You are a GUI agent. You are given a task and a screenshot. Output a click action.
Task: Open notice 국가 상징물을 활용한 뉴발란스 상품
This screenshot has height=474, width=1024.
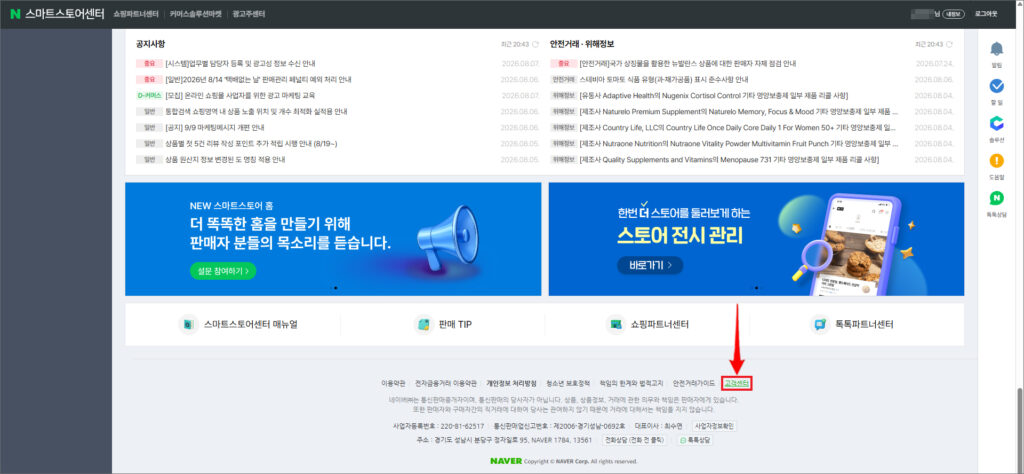click(688, 64)
